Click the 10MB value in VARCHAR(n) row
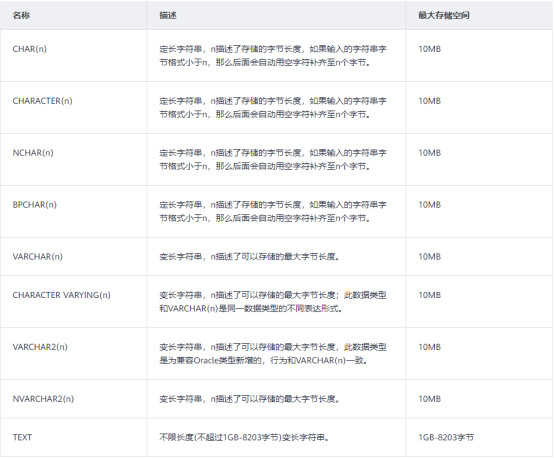 430,257
